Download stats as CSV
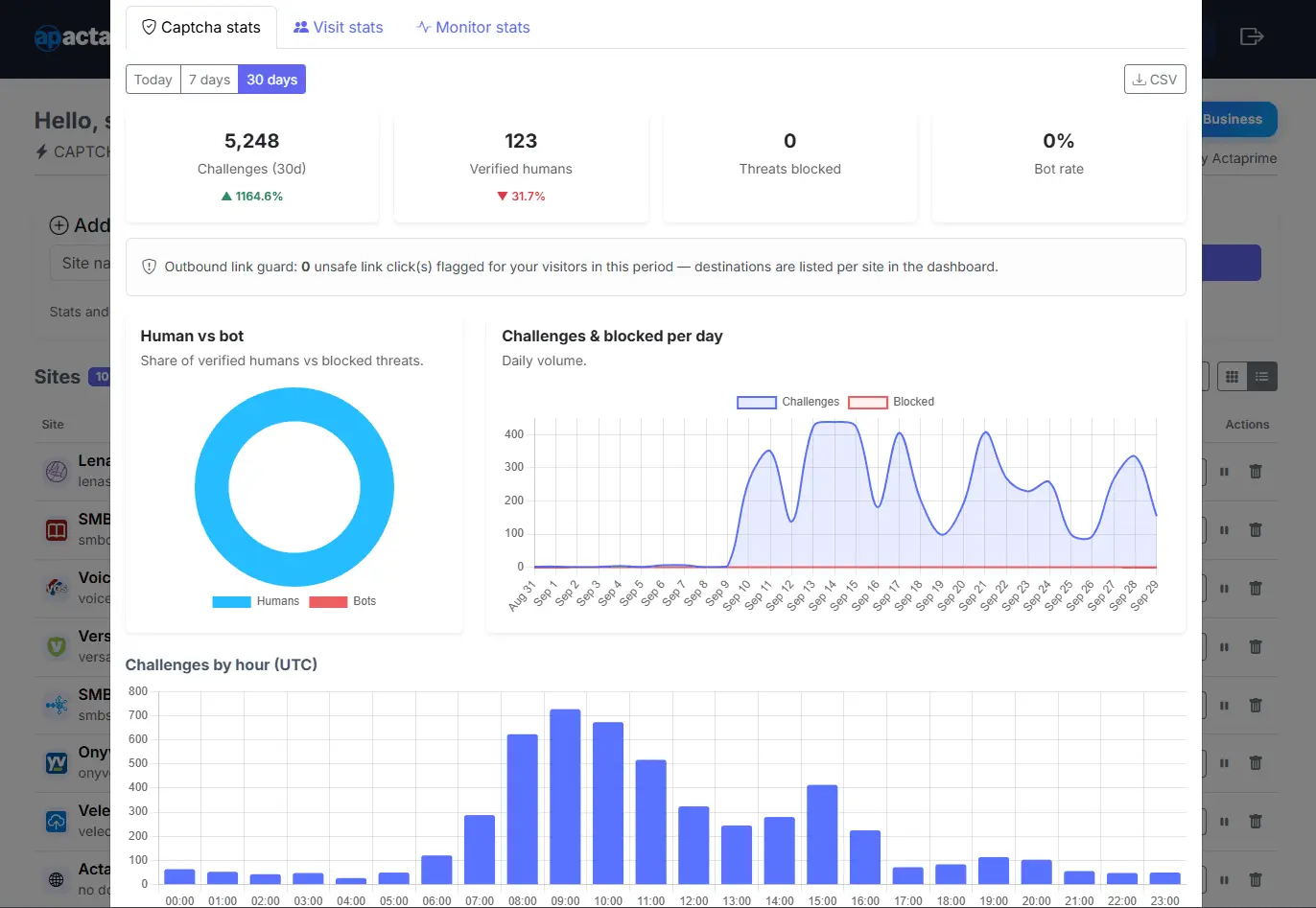 coord(1155,80)
